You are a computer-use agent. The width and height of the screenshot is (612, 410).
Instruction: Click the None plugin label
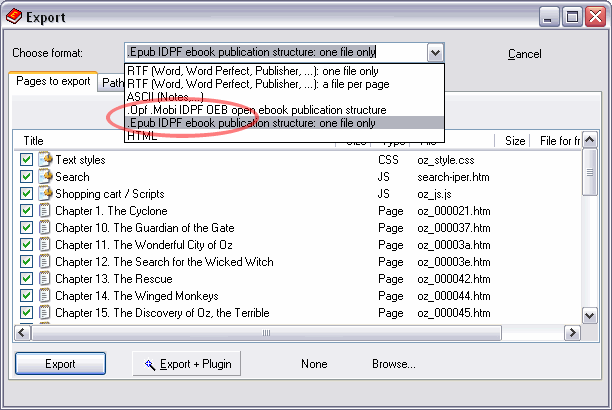pyautogui.click(x=314, y=364)
